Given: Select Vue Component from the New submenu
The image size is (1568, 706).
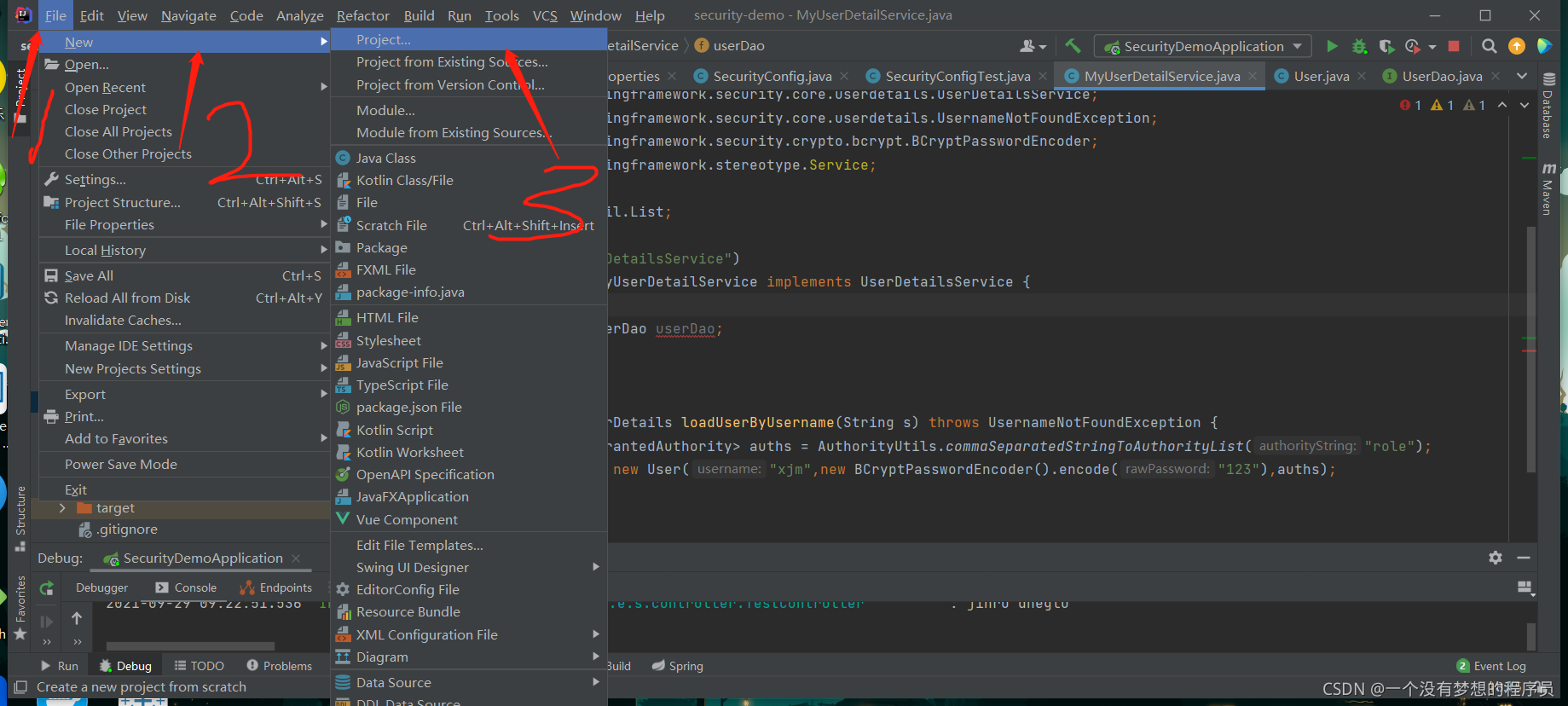Looking at the screenshot, I should (x=469, y=519).
